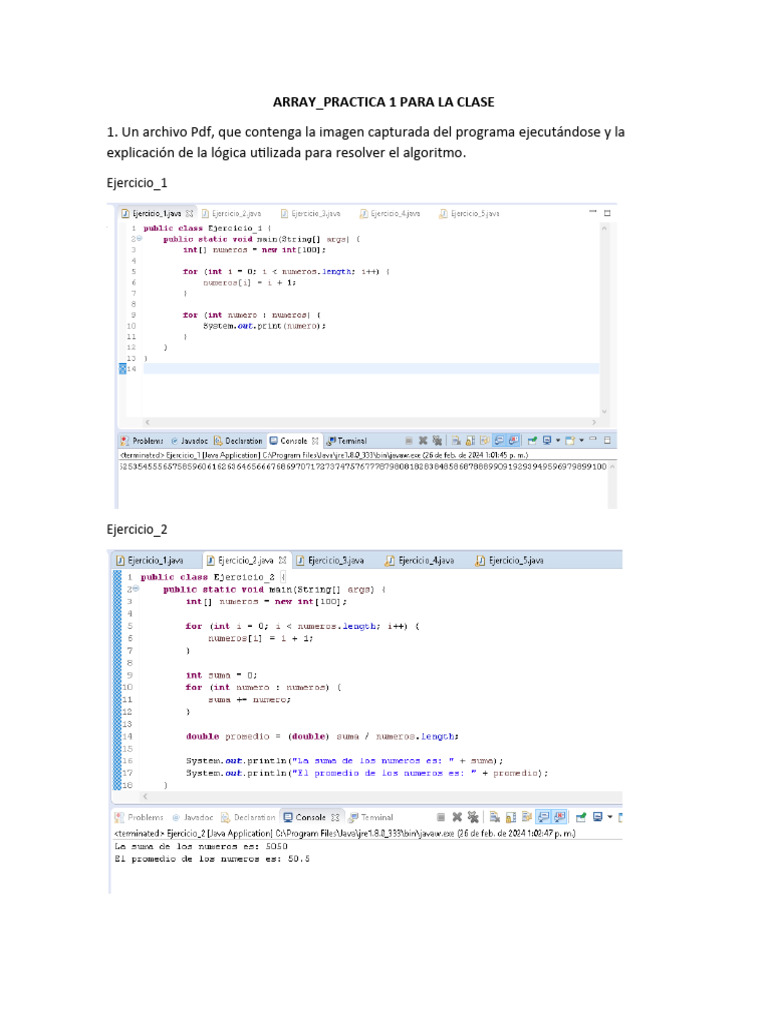Click Display Selected Console icon, Ejercicio_2 screenshot
This screenshot has height=1024, width=768.
598,817
